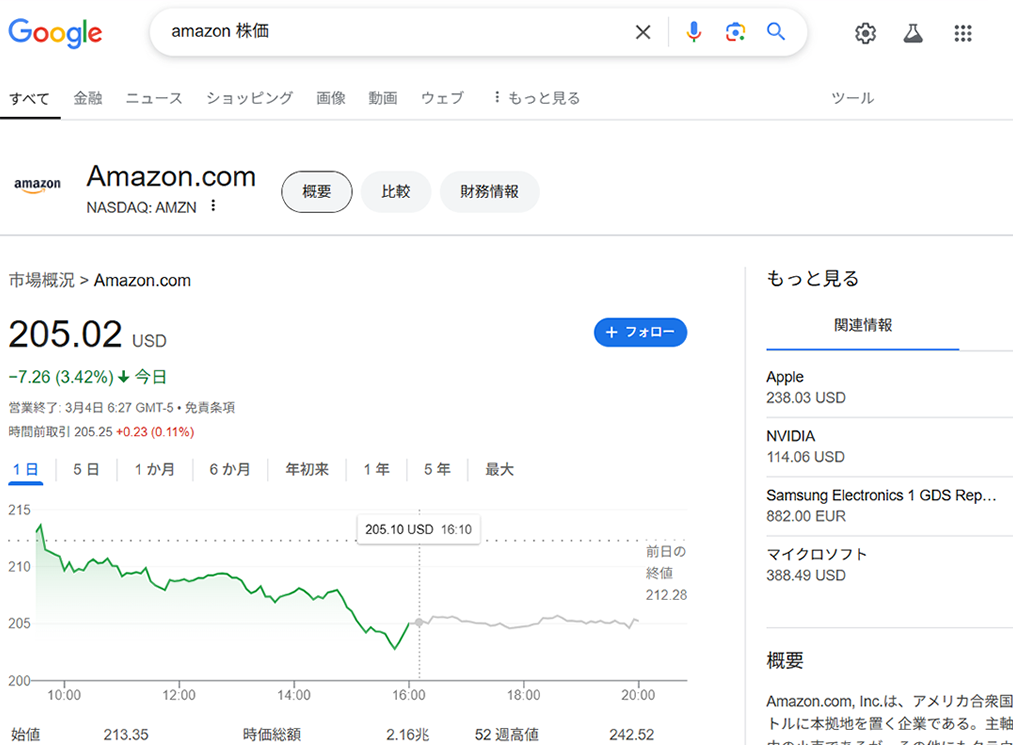This screenshot has height=745, width=1013.
Task: Select the 概要 chip
Action: [317, 192]
